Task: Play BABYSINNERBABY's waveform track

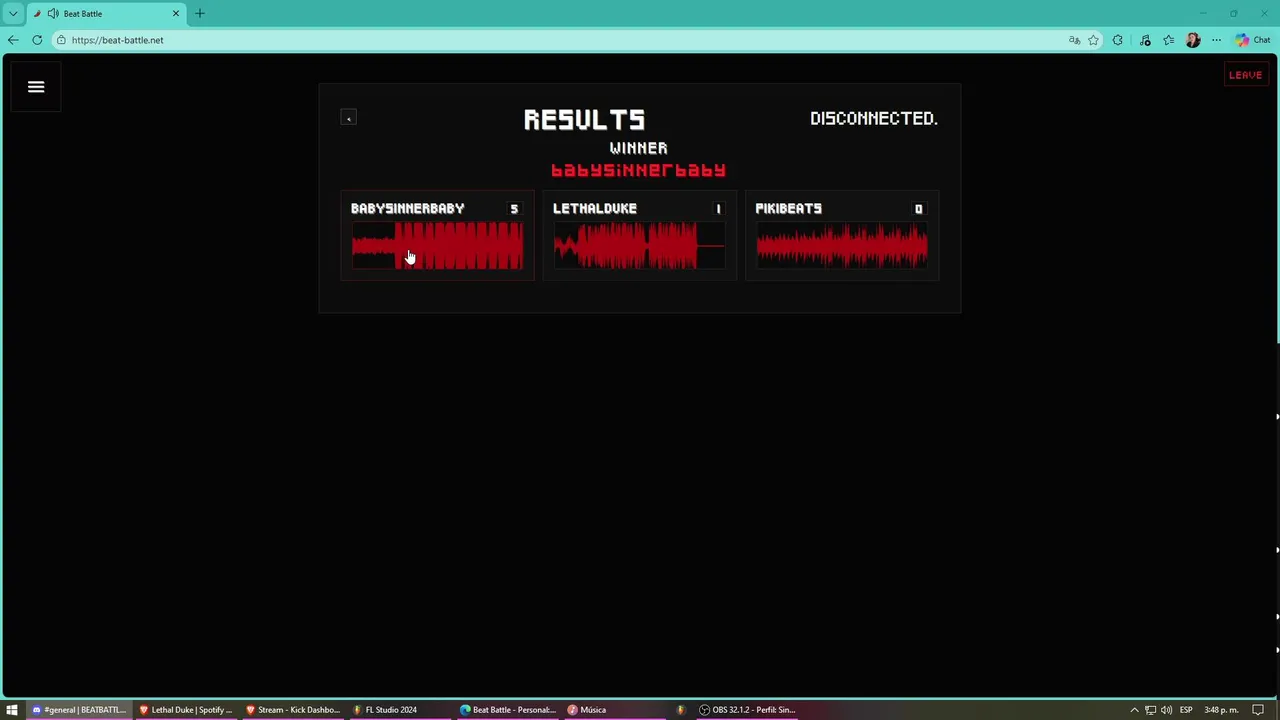Action: [x=437, y=246]
